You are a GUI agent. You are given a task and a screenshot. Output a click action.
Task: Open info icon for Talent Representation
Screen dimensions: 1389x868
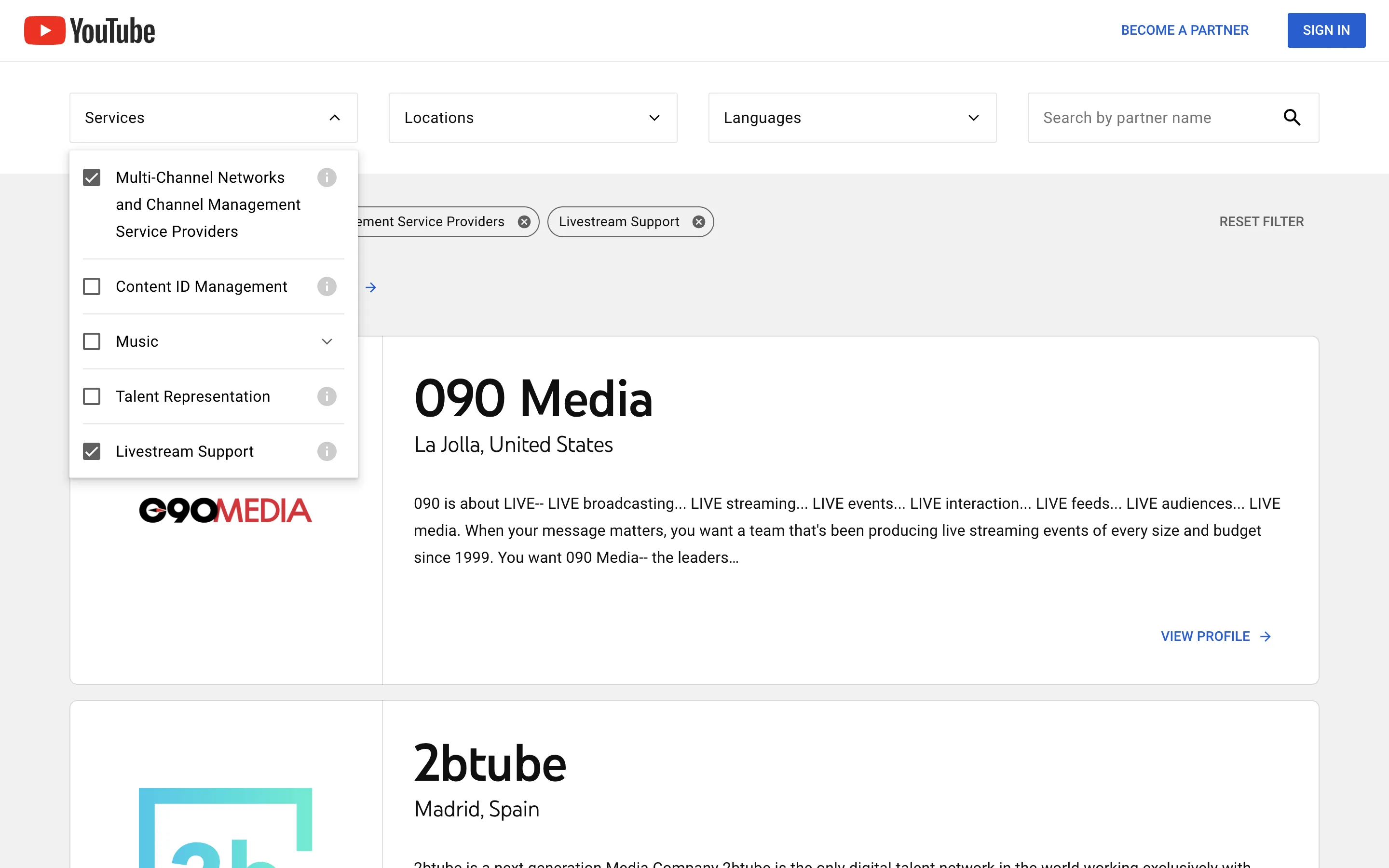(x=327, y=396)
